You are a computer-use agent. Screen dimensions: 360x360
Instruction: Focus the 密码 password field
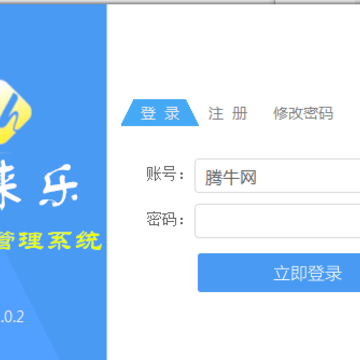click(x=277, y=221)
